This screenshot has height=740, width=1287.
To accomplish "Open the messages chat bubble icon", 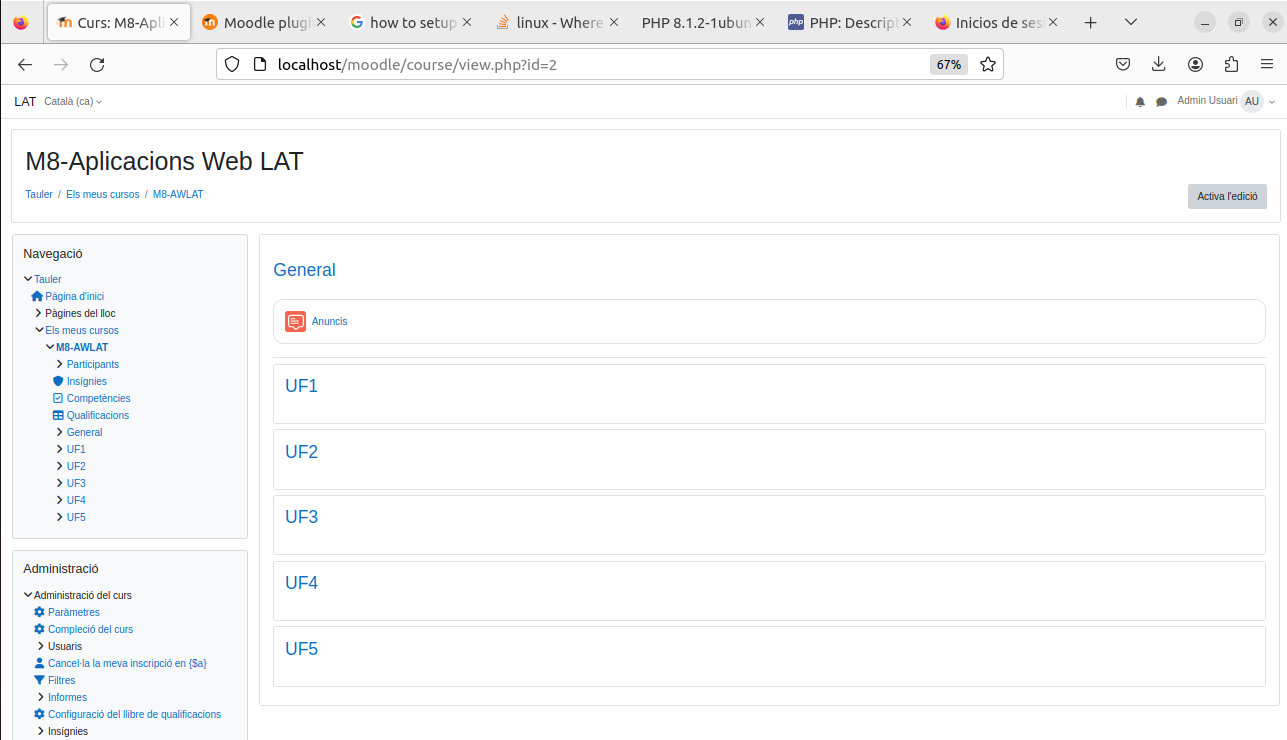I will click(1161, 102).
